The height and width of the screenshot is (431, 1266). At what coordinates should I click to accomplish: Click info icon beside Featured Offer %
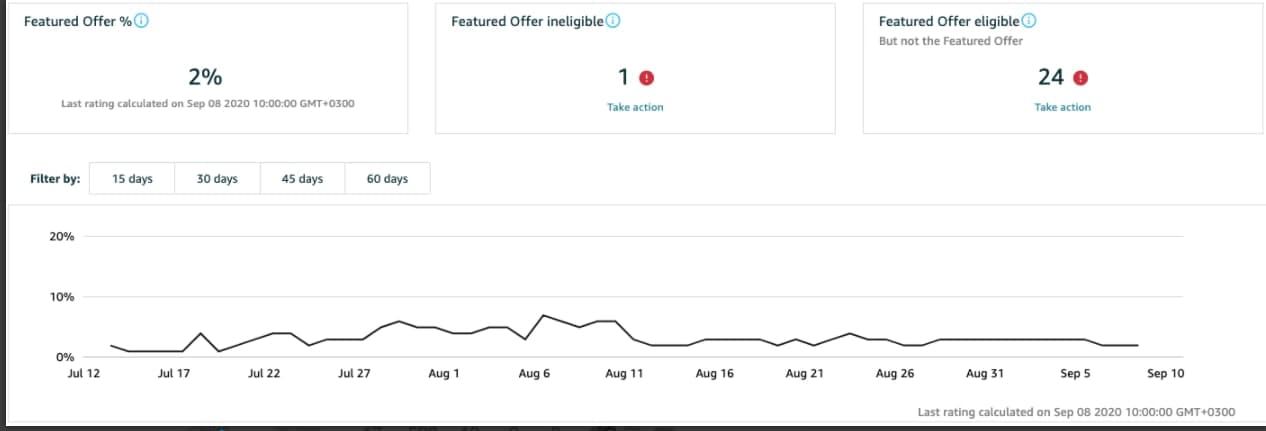(142, 22)
